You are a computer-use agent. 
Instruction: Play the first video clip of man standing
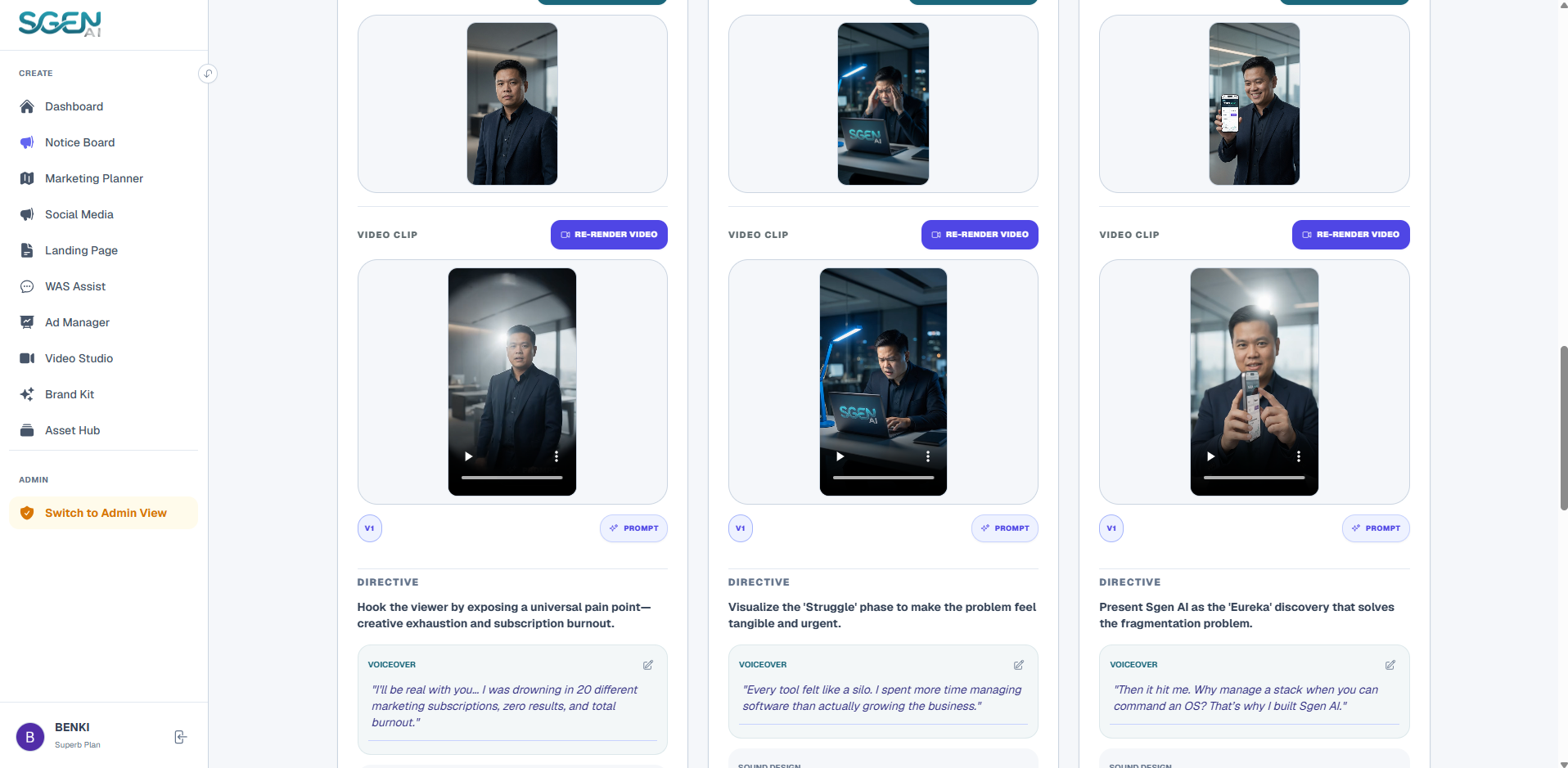[469, 456]
